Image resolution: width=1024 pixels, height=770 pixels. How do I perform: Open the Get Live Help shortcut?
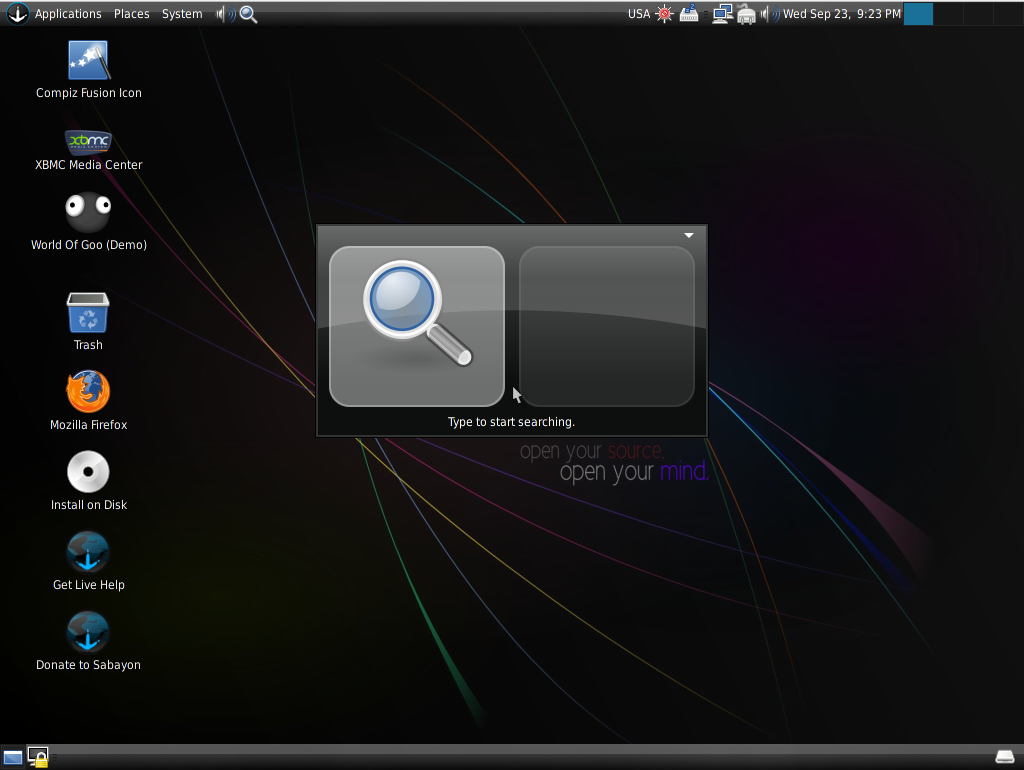[88, 552]
